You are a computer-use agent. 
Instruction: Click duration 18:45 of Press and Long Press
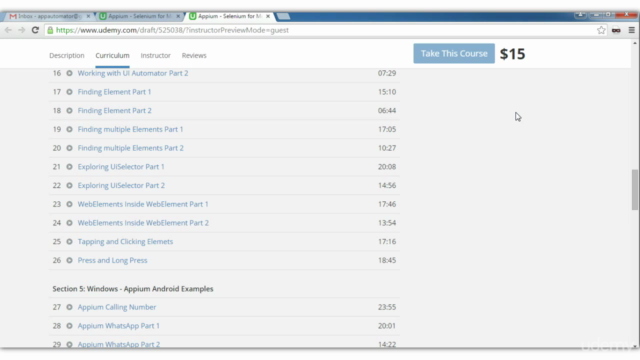point(387,260)
